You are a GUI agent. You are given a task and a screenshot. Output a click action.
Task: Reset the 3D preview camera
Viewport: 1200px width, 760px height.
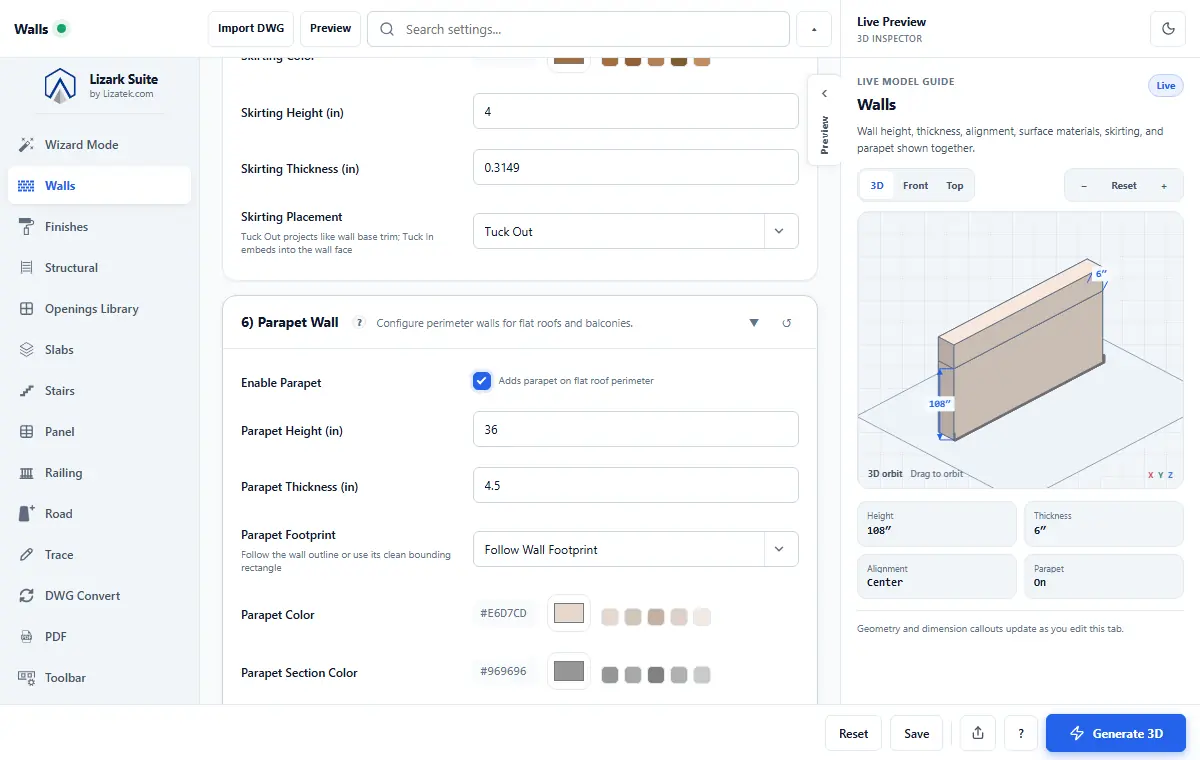tap(1124, 186)
